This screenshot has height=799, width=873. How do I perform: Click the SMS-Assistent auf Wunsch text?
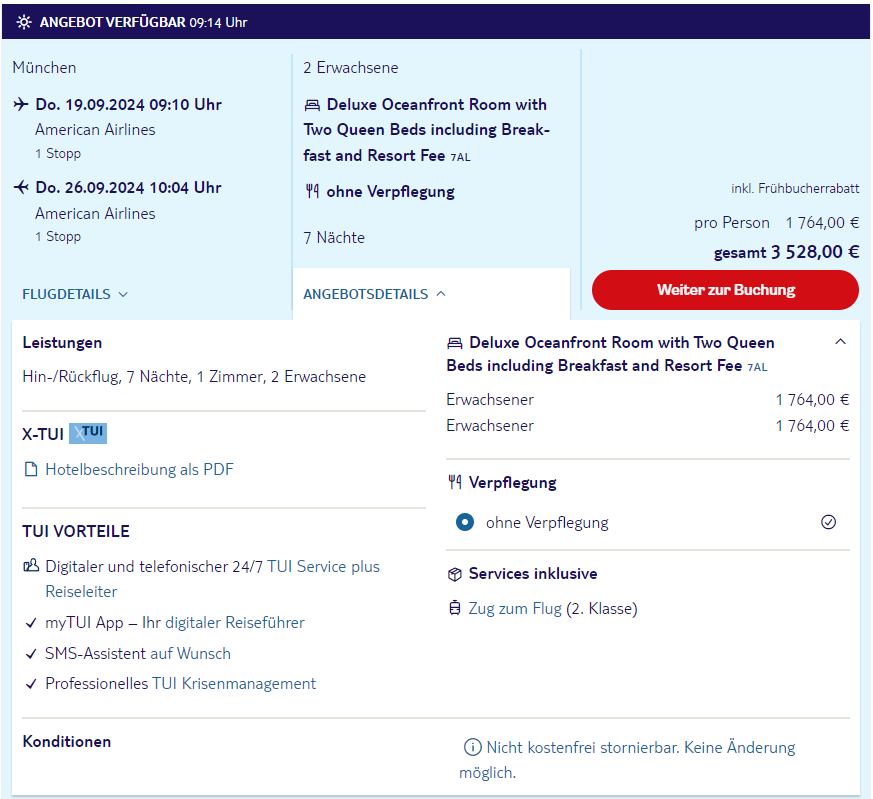click(x=138, y=653)
